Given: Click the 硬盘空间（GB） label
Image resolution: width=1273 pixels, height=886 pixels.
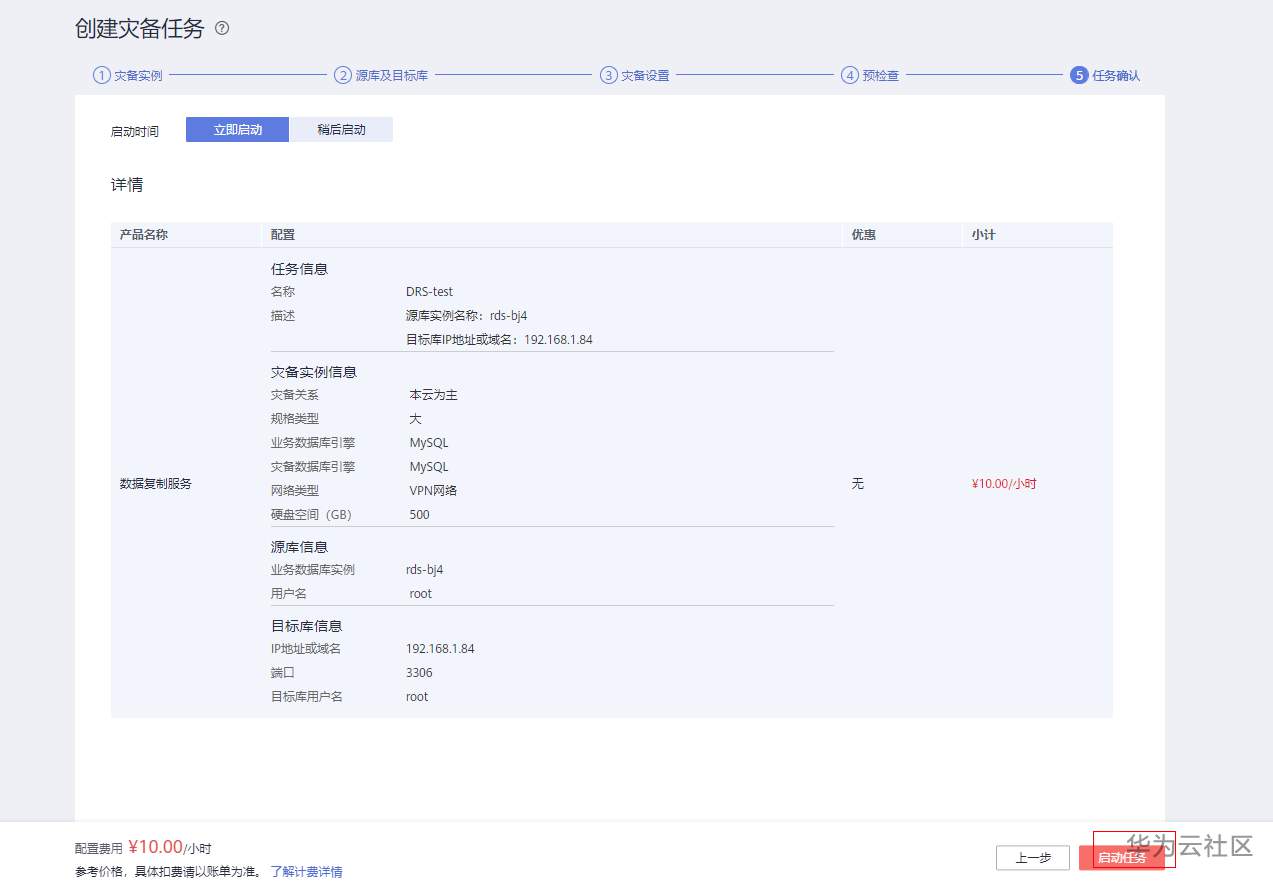Looking at the screenshot, I should pyautogui.click(x=312, y=515).
